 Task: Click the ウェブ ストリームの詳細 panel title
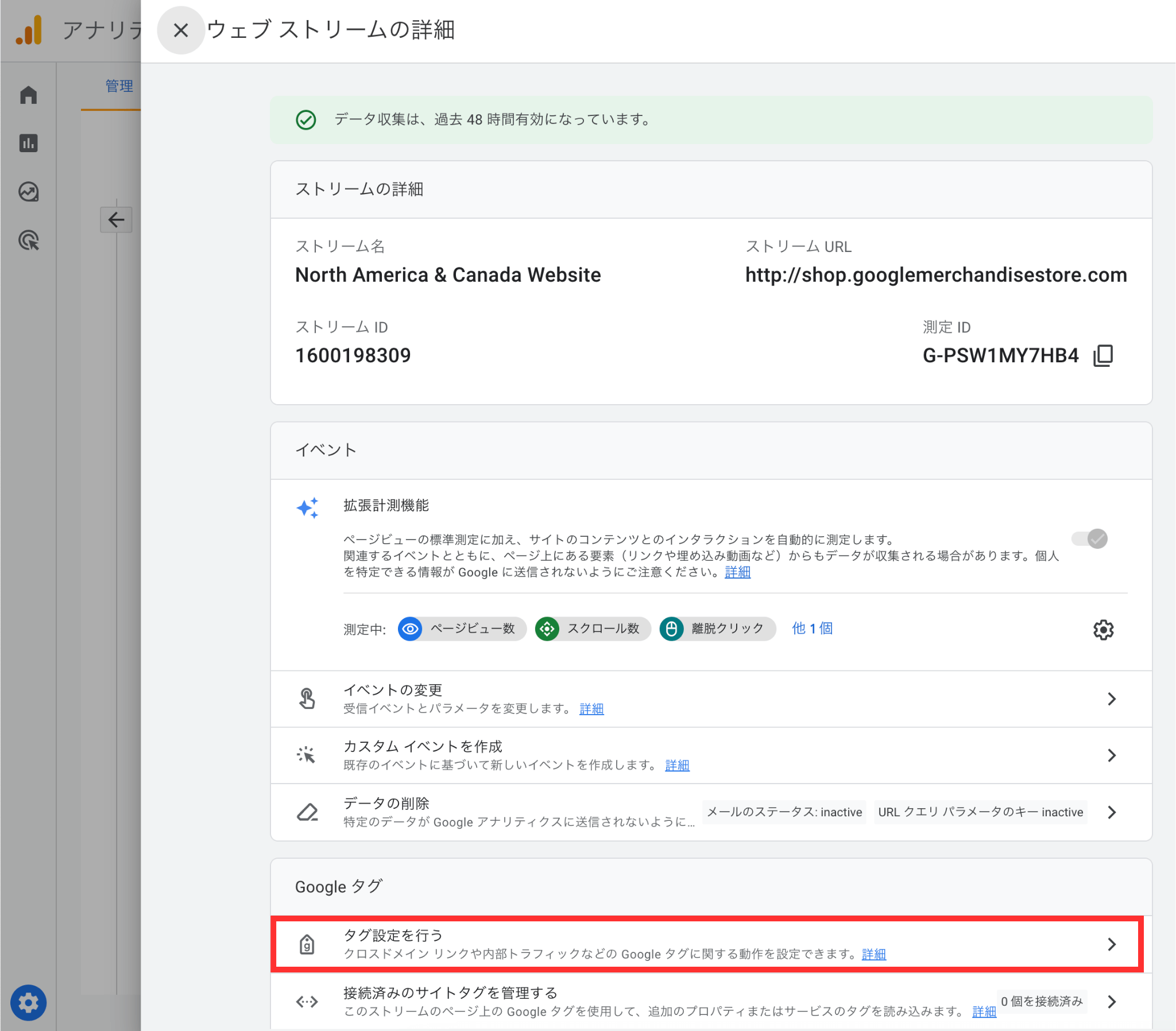click(x=330, y=30)
